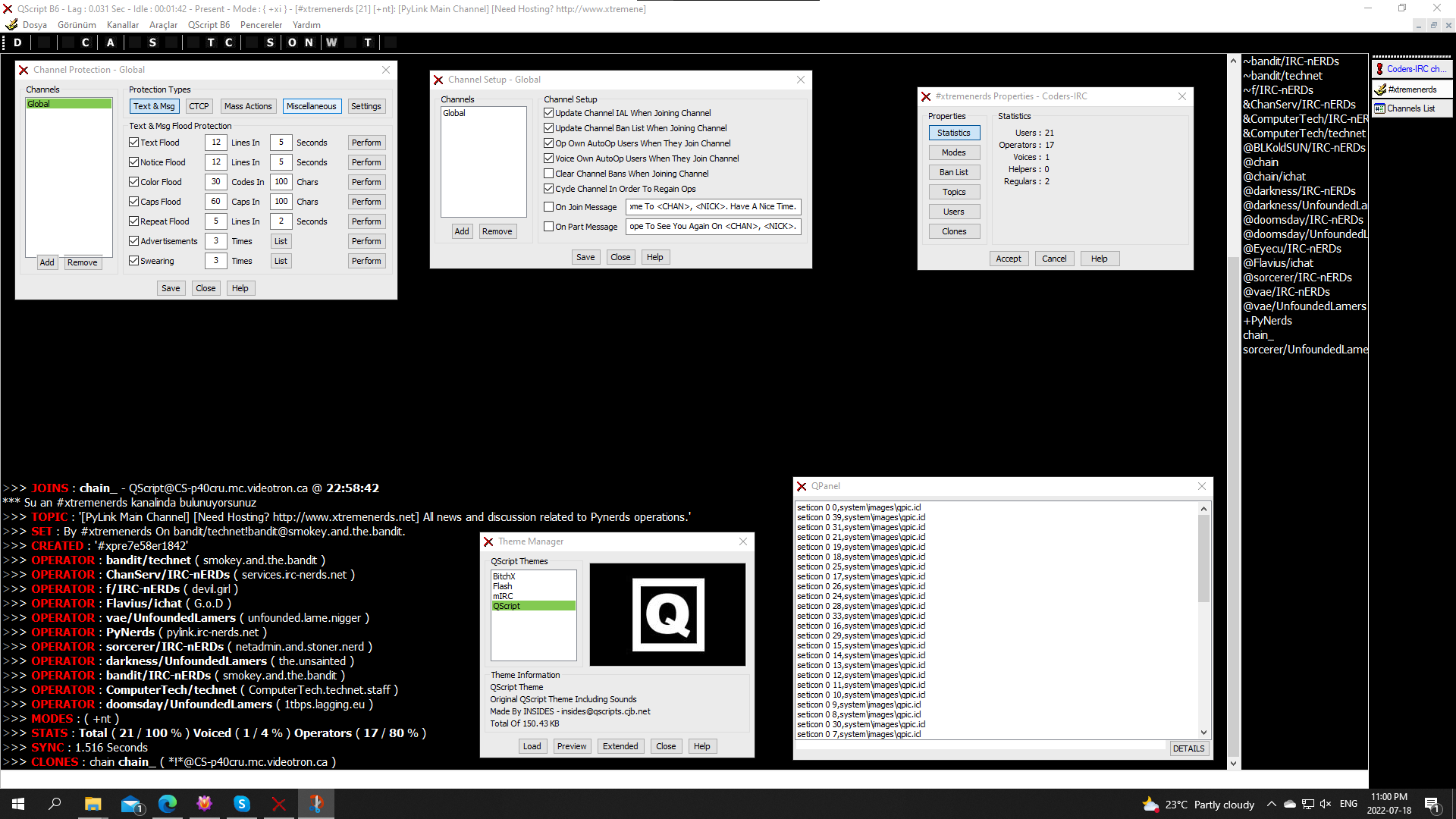Open Skype from the taskbar
1456x819 pixels.
pyautogui.click(x=242, y=804)
